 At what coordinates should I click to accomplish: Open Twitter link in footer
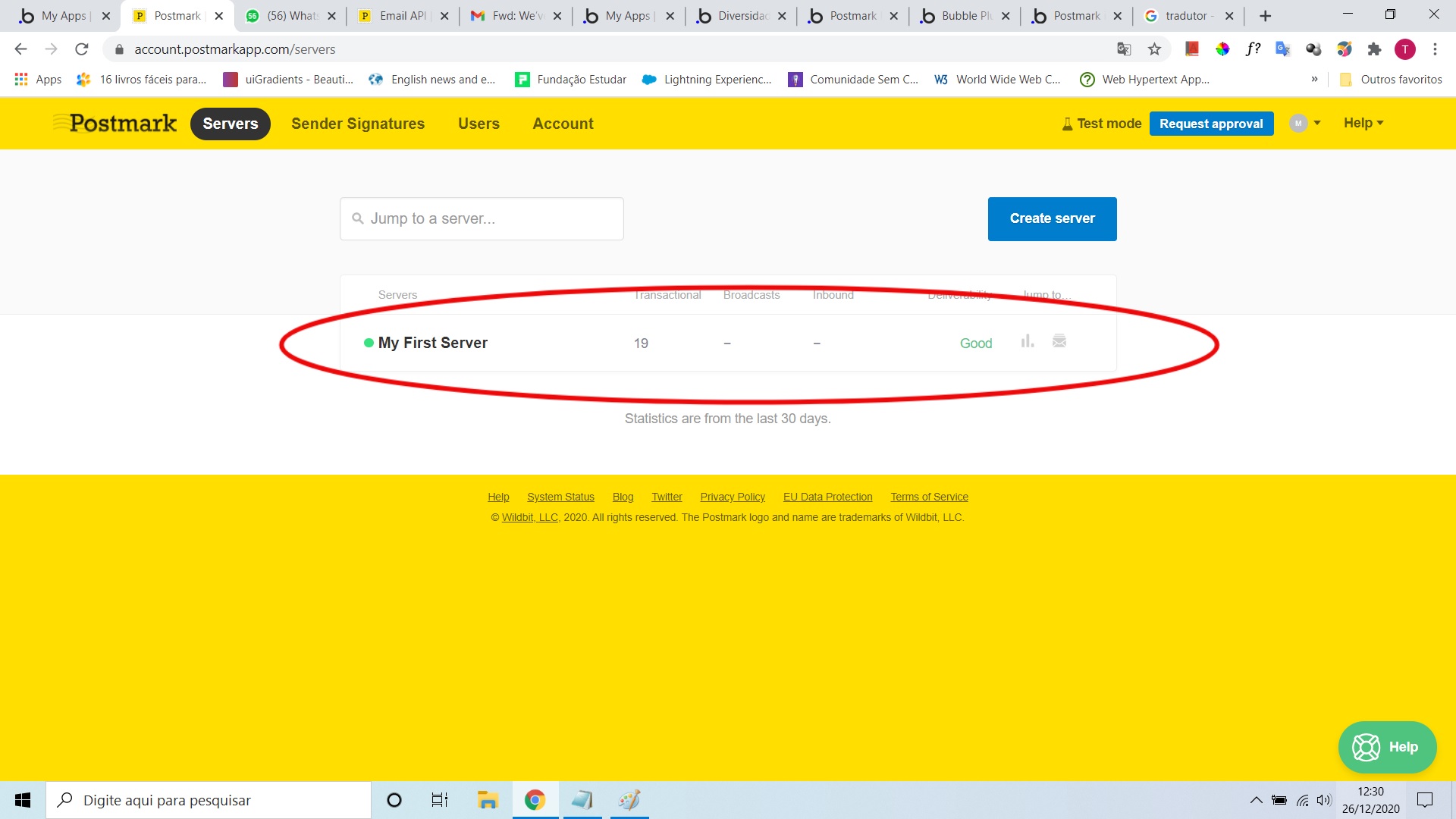(x=667, y=497)
